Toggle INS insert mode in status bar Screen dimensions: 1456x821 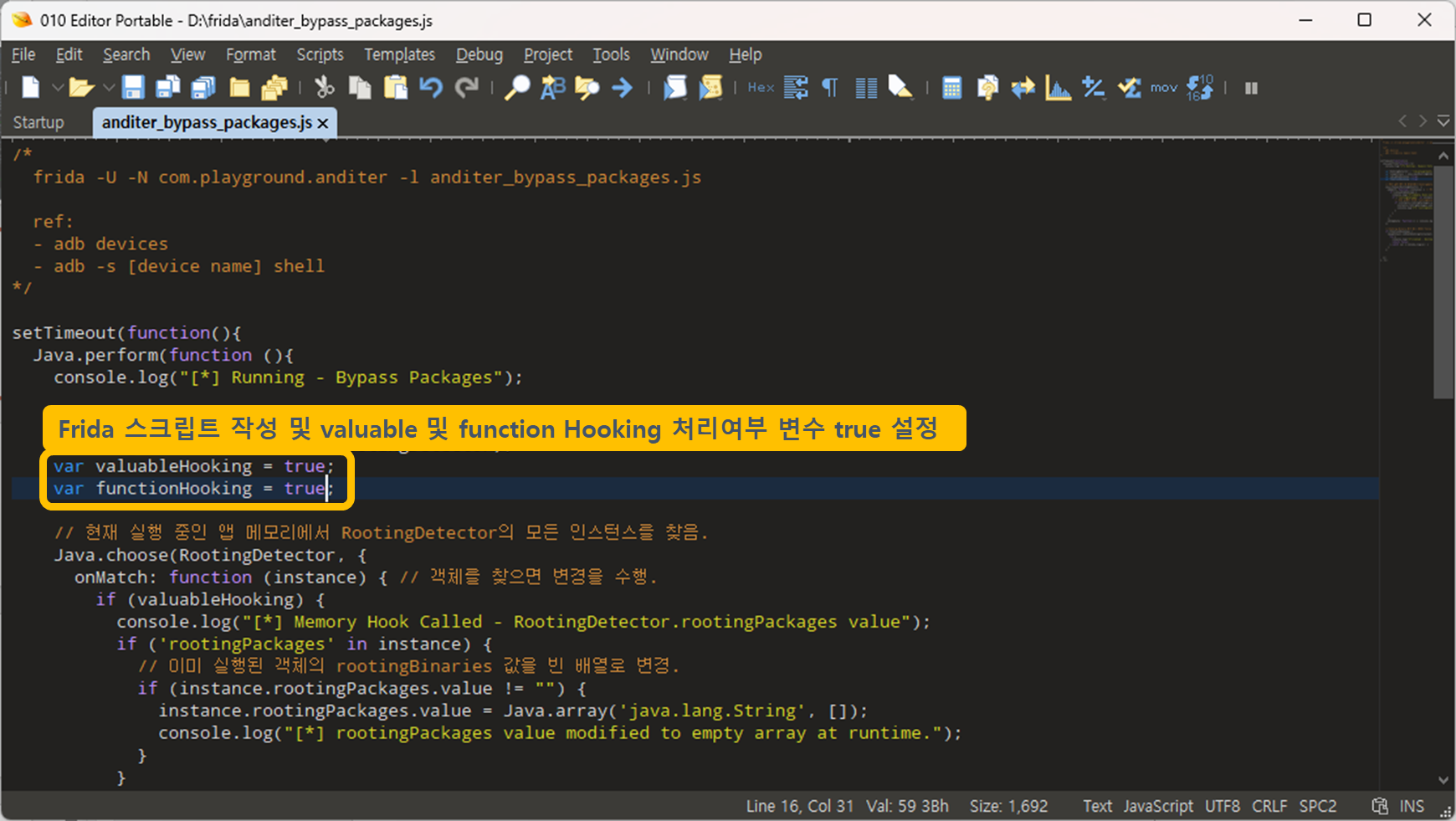tap(1412, 806)
